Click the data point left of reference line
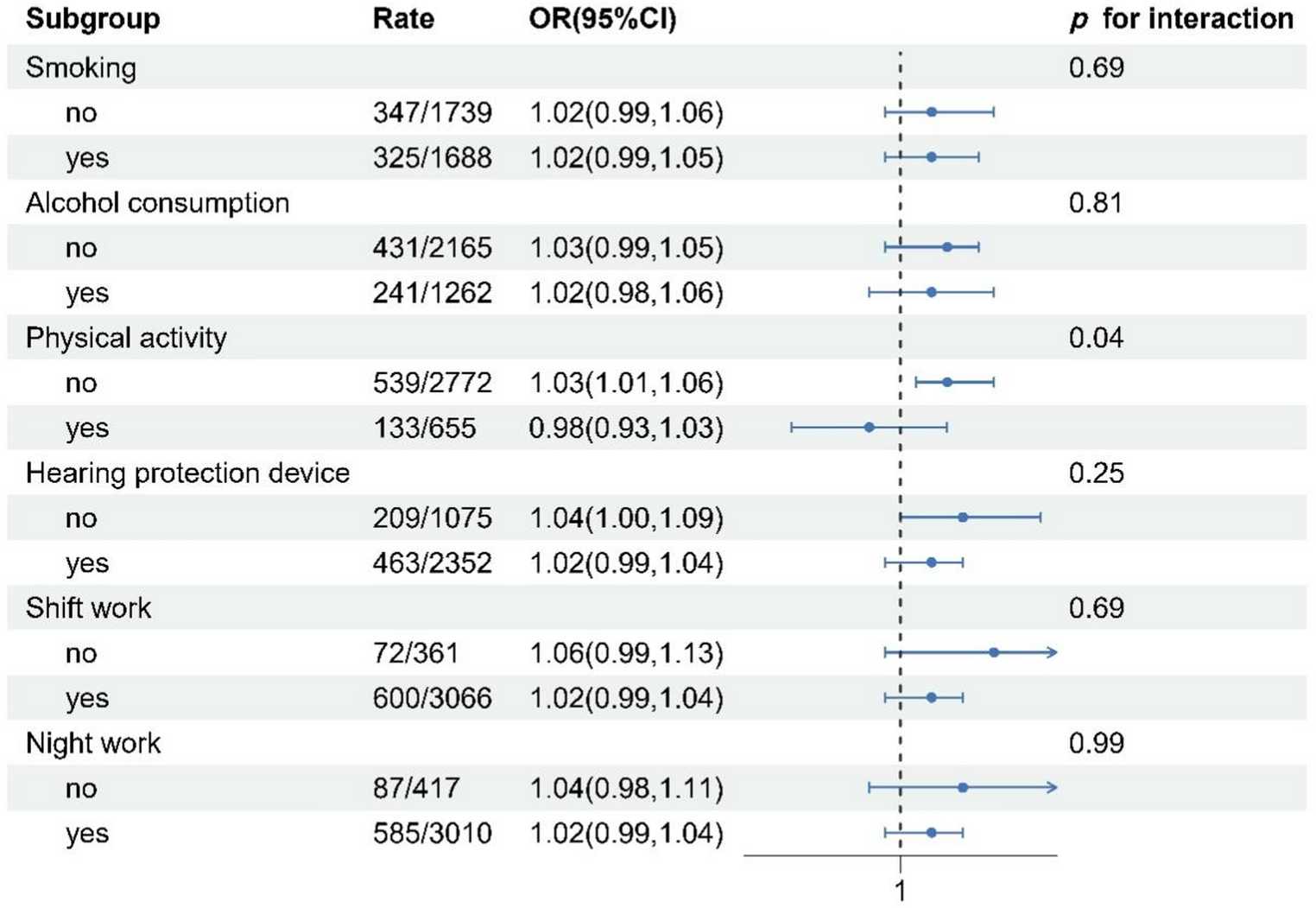 coord(870,428)
